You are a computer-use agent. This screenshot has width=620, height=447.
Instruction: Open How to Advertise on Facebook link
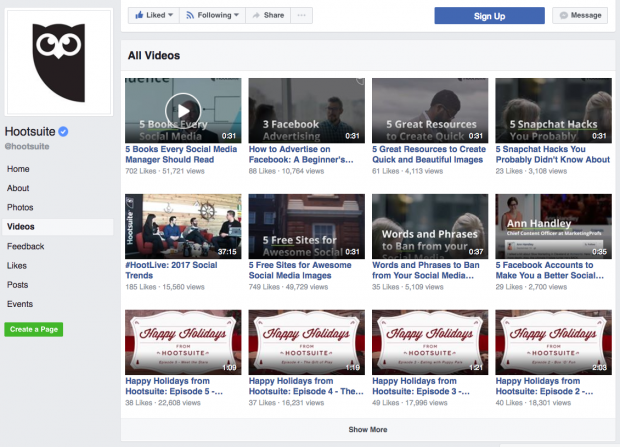[x=301, y=154]
